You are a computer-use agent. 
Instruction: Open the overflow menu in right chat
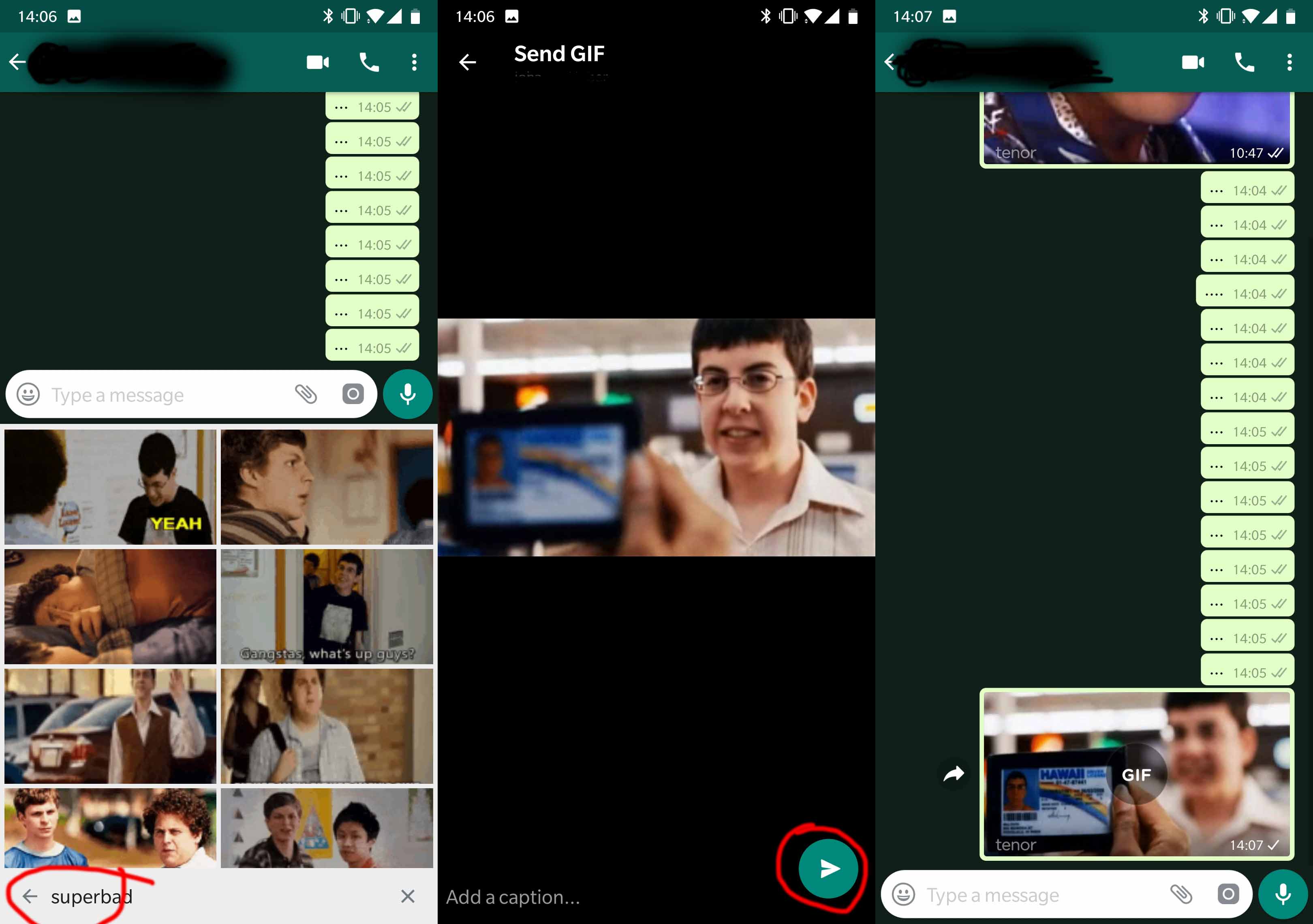(x=1289, y=62)
